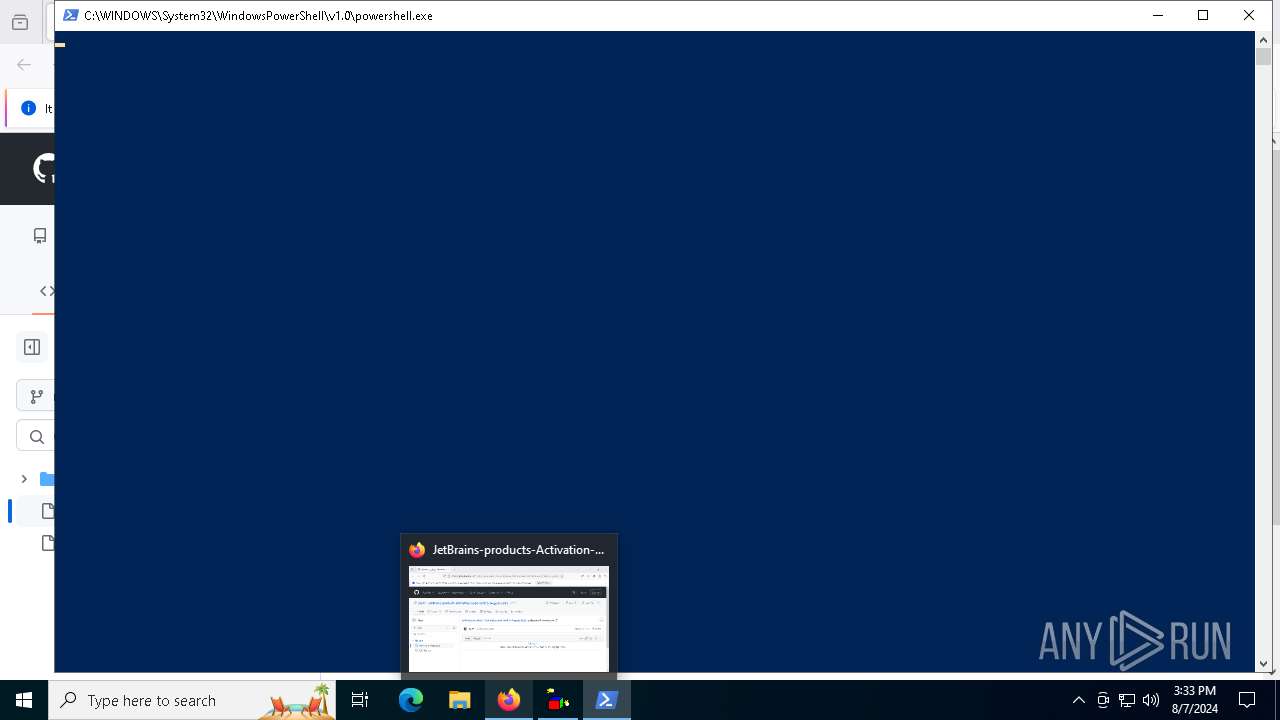
Task: Click the meet-now tray icon
Action: click(1103, 700)
